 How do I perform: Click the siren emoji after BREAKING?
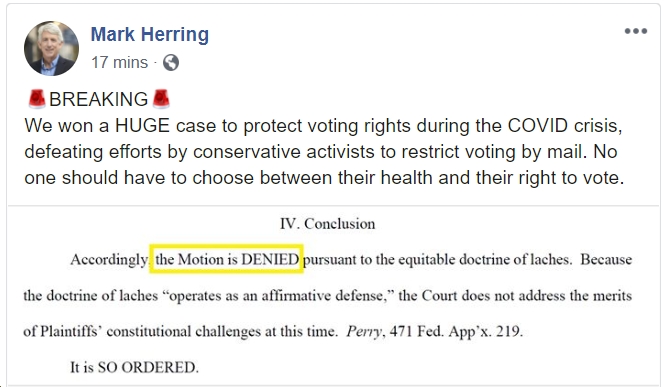coord(161,99)
